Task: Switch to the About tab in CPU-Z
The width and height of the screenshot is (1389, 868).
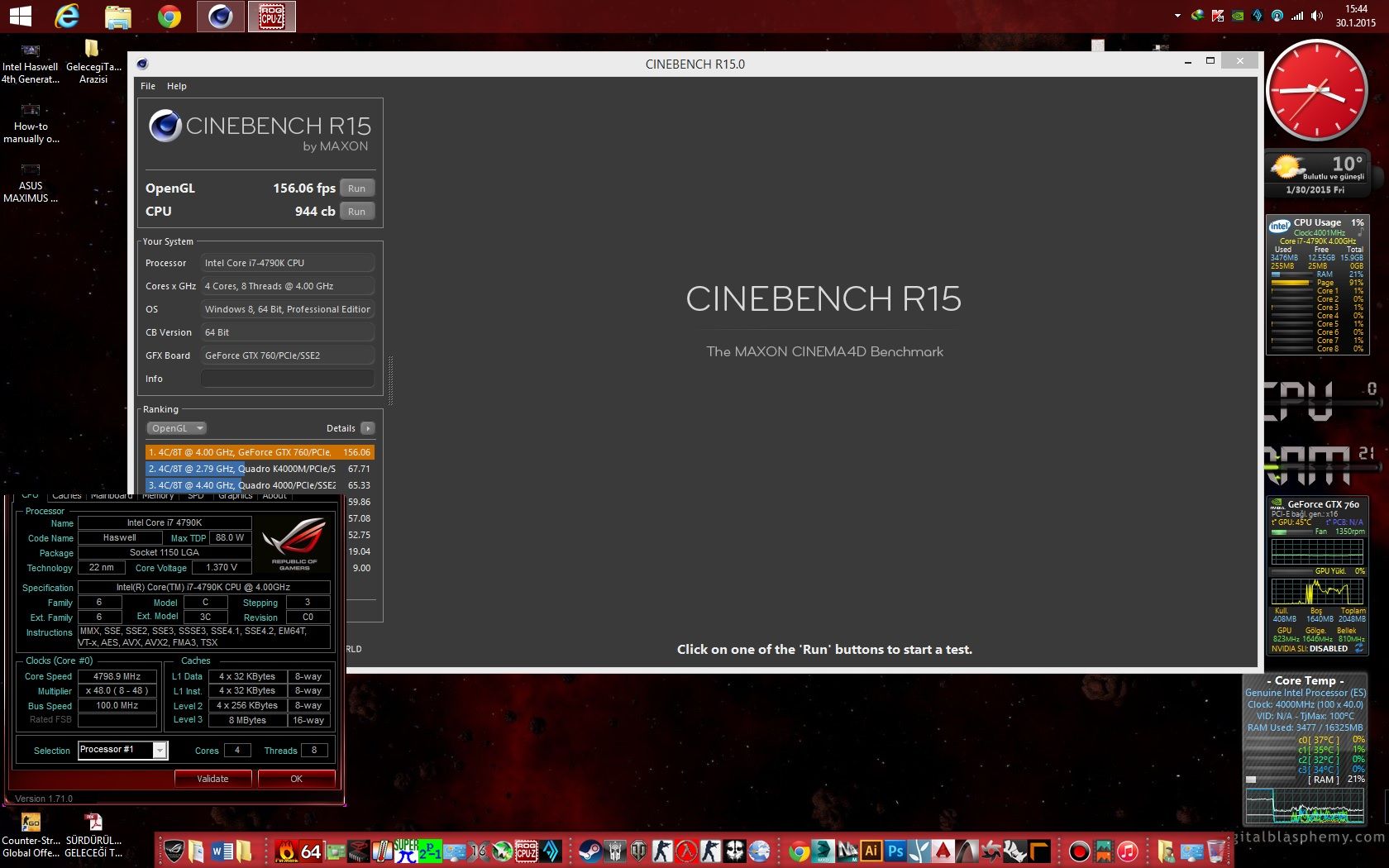Action: (x=274, y=496)
